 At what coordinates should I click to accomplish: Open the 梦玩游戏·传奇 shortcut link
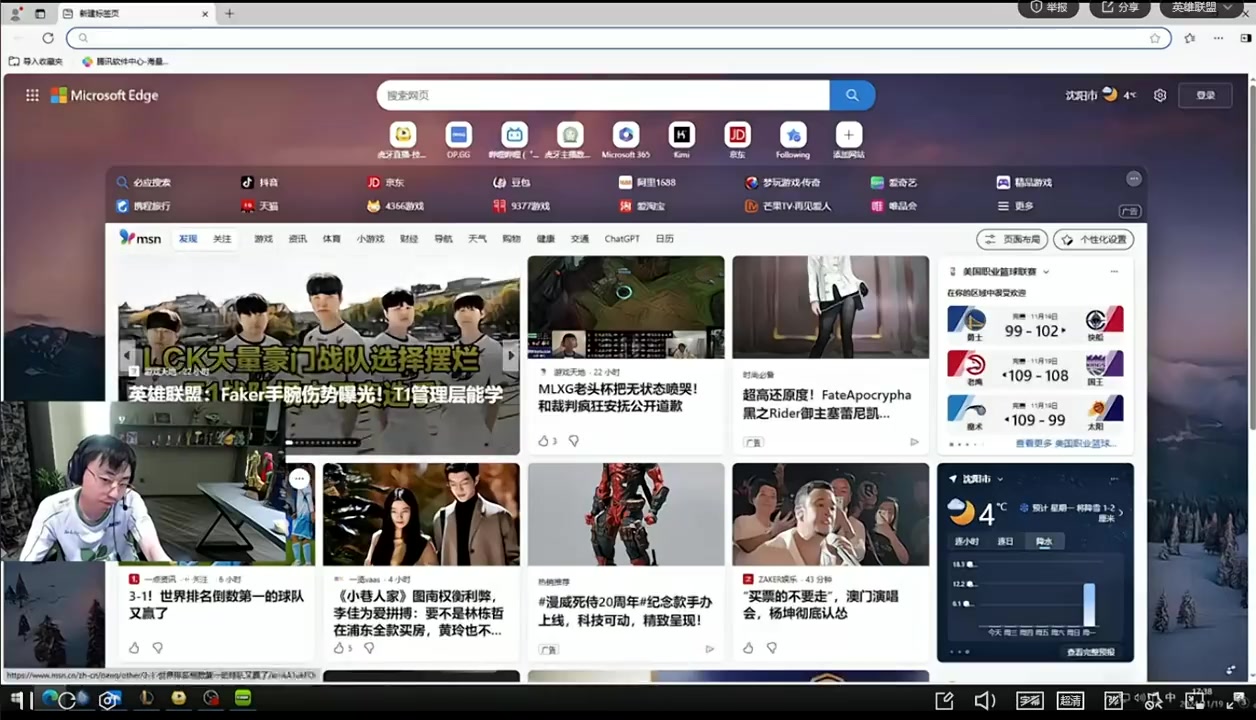783,182
